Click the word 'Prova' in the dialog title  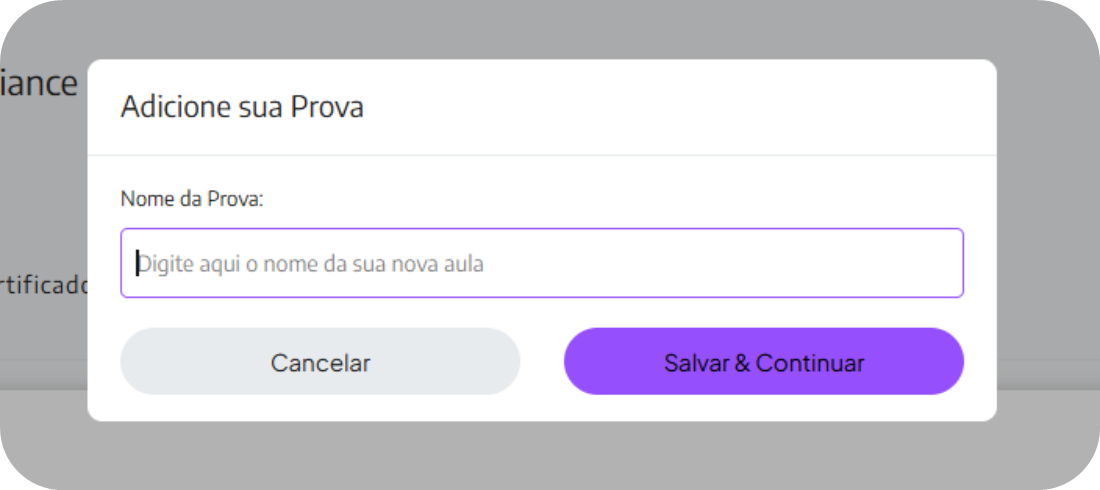[327, 107]
